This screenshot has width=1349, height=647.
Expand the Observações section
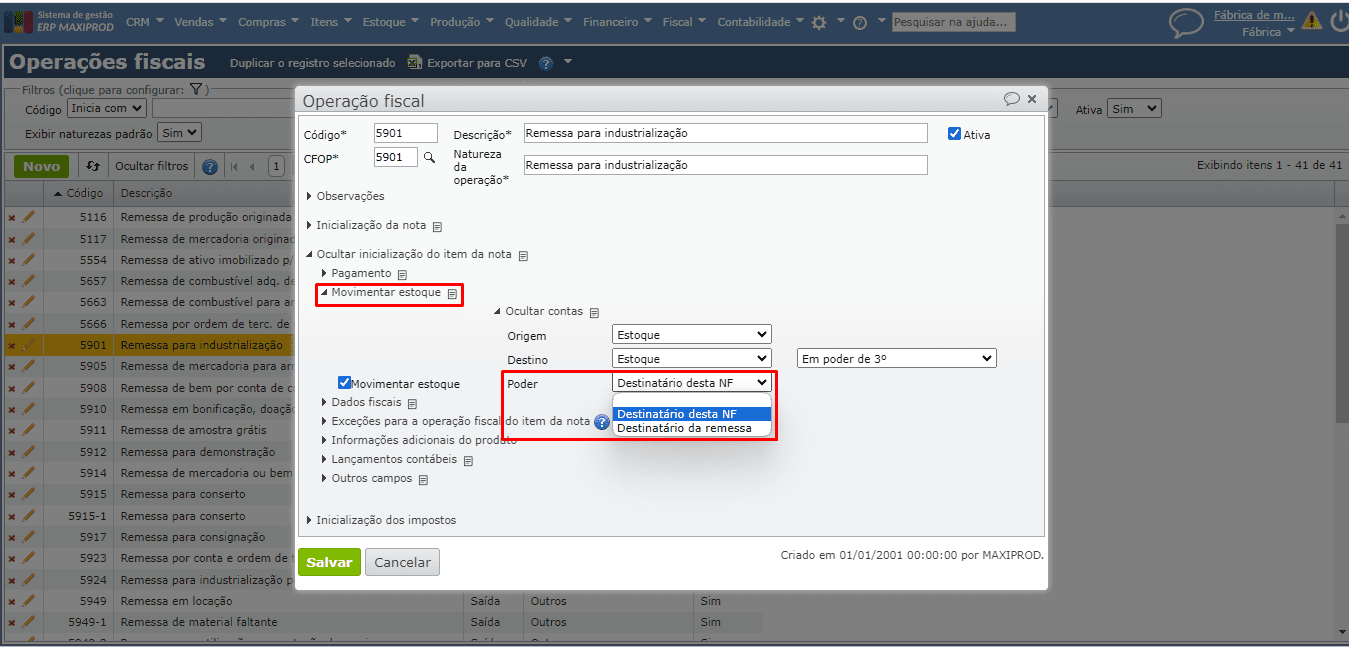(345, 196)
